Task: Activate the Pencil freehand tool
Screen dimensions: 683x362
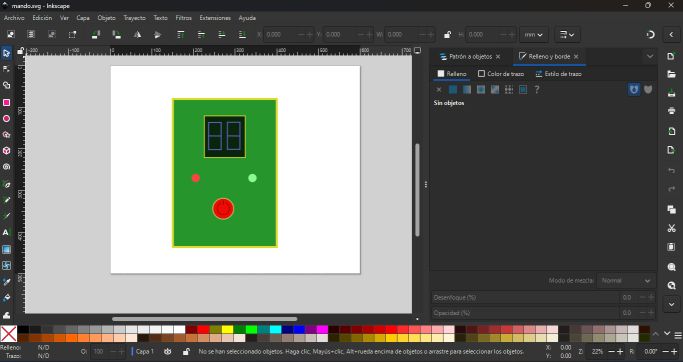Action: click(x=6, y=200)
